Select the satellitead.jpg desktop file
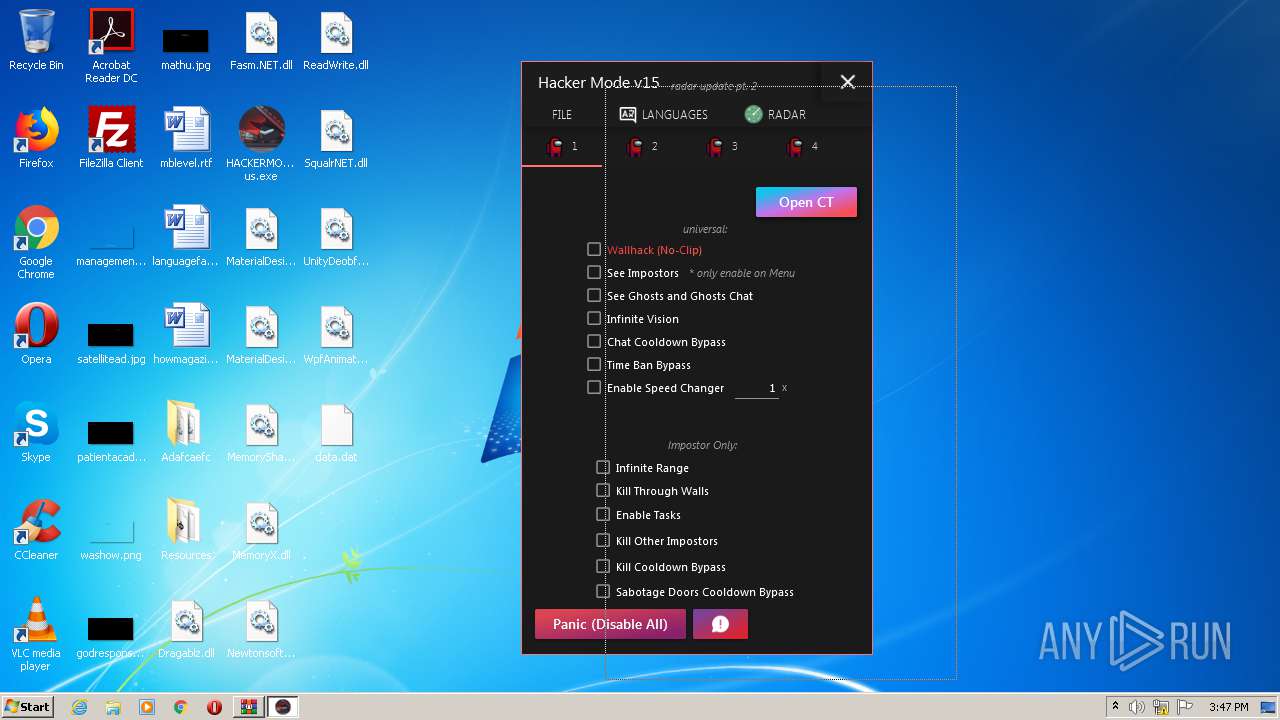This screenshot has height=720, width=1280. [111, 343]
